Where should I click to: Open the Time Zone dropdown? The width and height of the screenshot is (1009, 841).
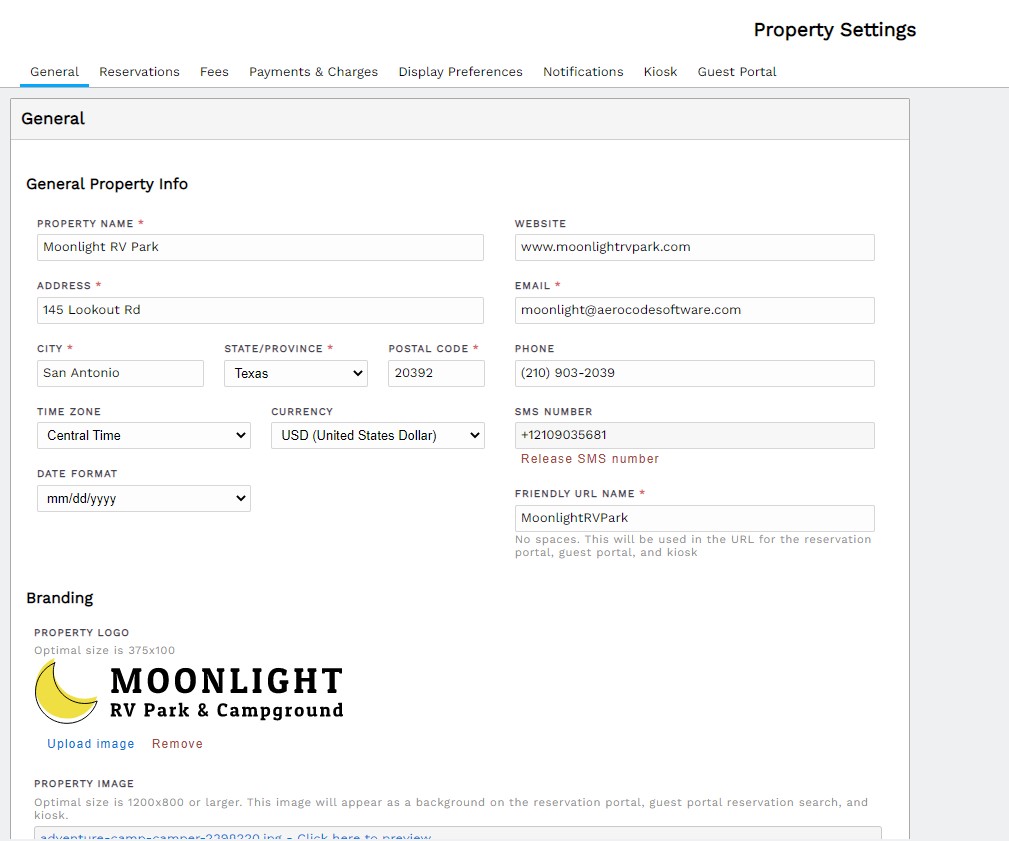pyautogui.click(x=143, y=435)
